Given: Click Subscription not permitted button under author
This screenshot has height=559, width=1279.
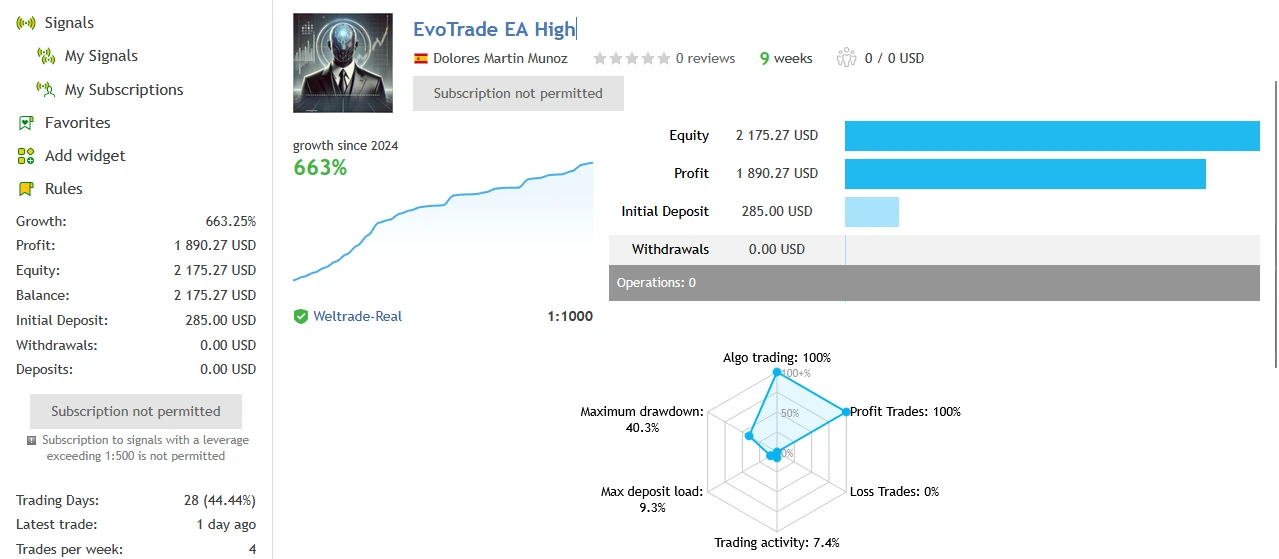Looking at the screenshot, I should 518,93.
